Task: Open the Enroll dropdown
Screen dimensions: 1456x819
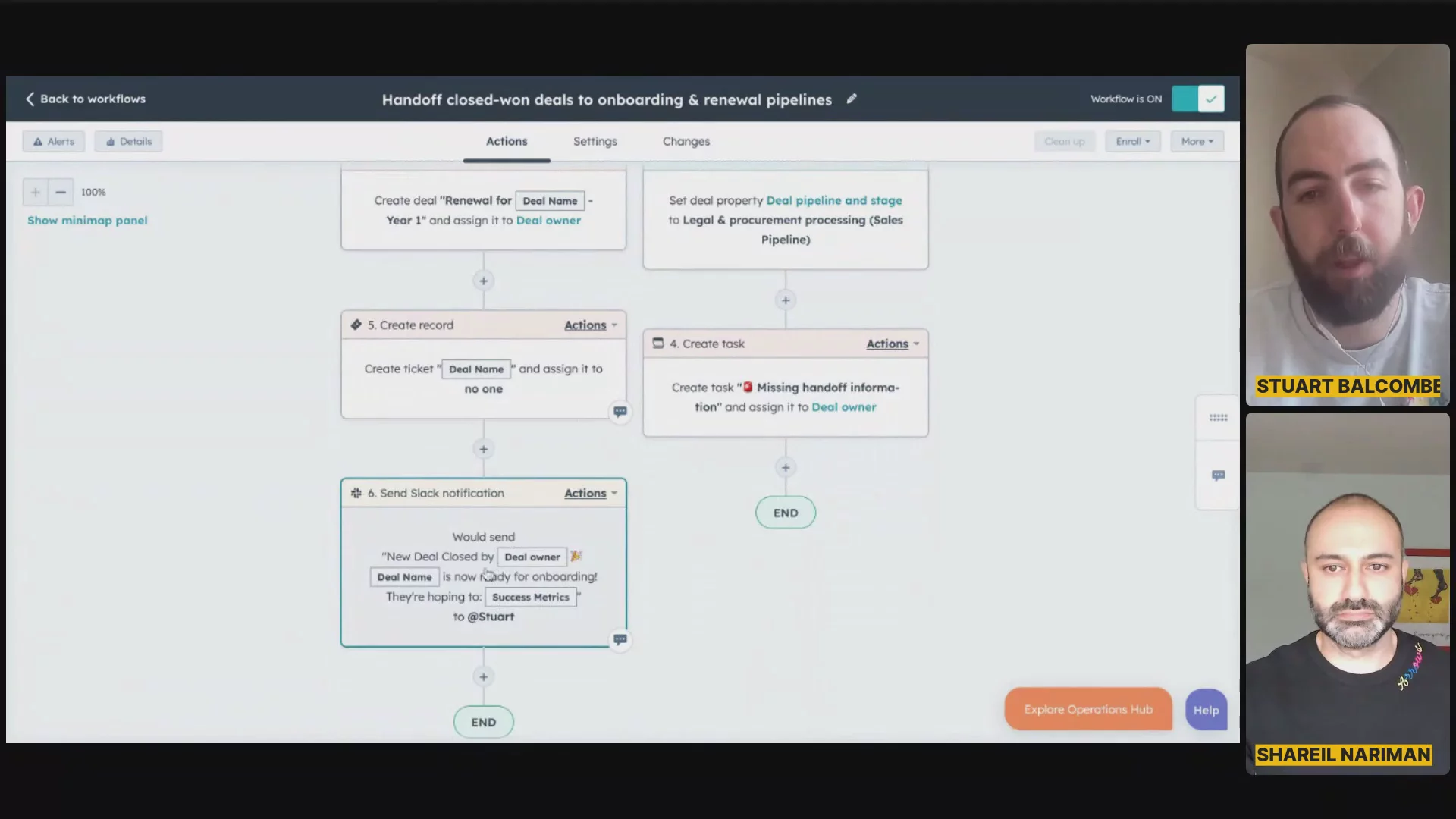Action: [1133, 141]
